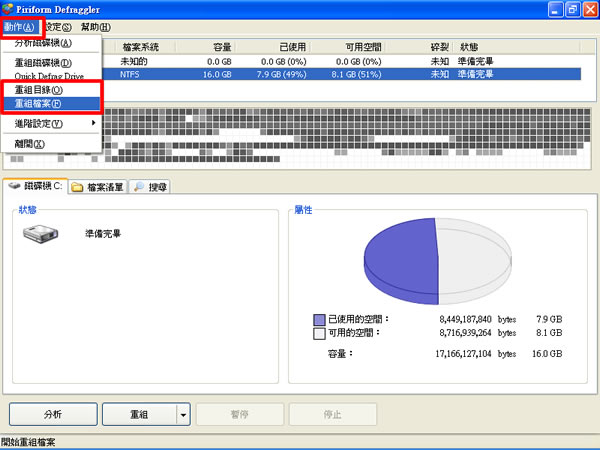
Task: Switch to the 檔案清單 tab
Action: click(98, 187)
